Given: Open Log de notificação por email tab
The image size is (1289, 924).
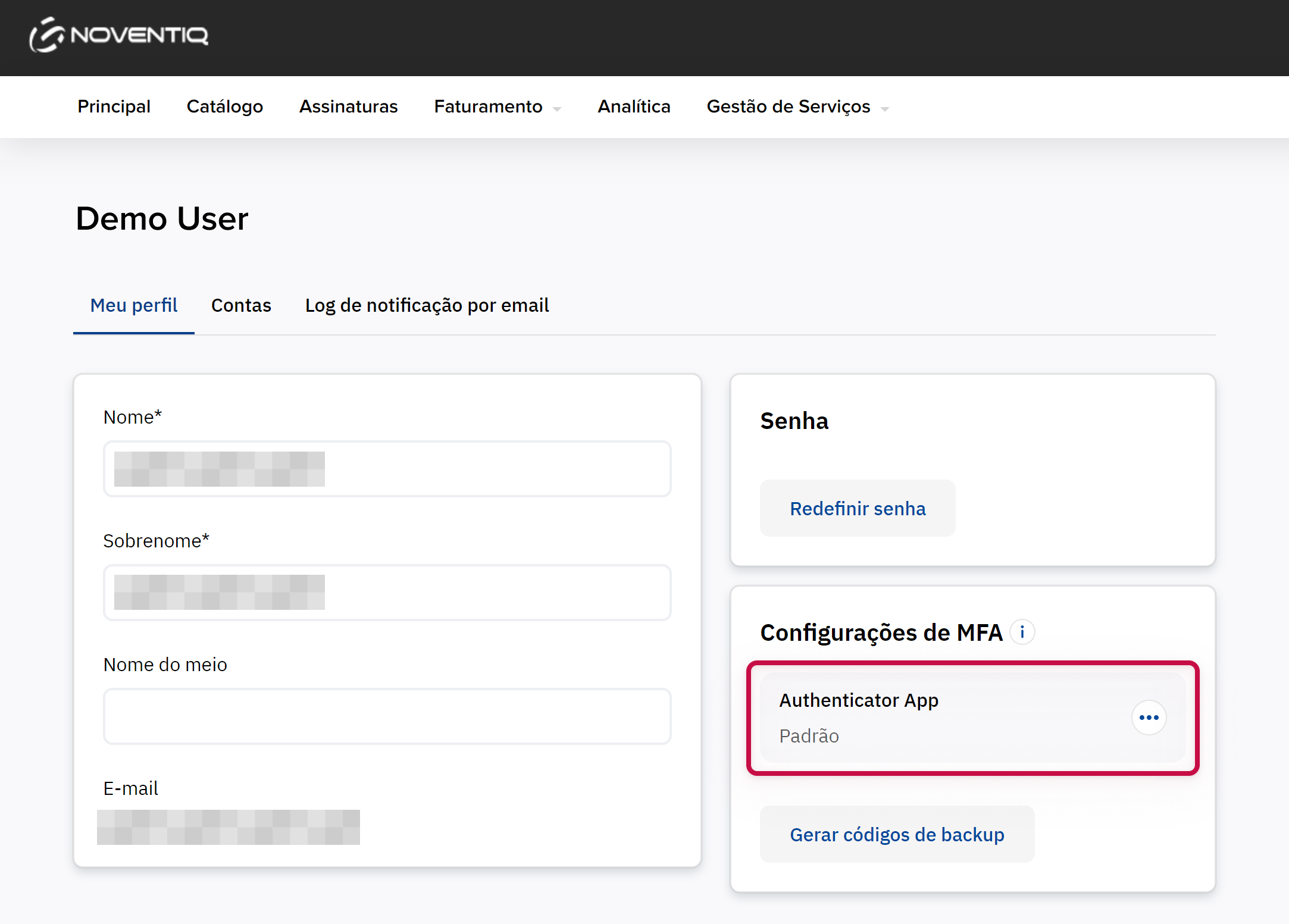Looking at the screenshot, I should tap(427, 305).
